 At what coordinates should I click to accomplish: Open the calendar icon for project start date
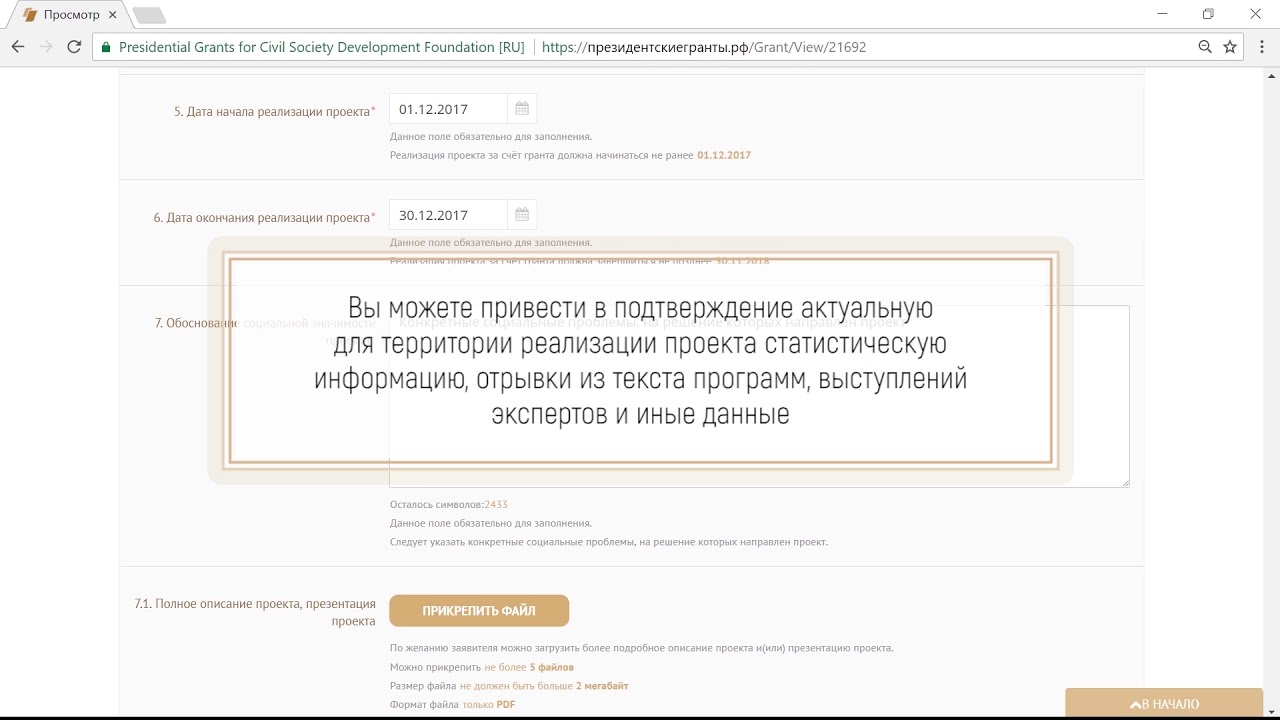click(522, 109)
